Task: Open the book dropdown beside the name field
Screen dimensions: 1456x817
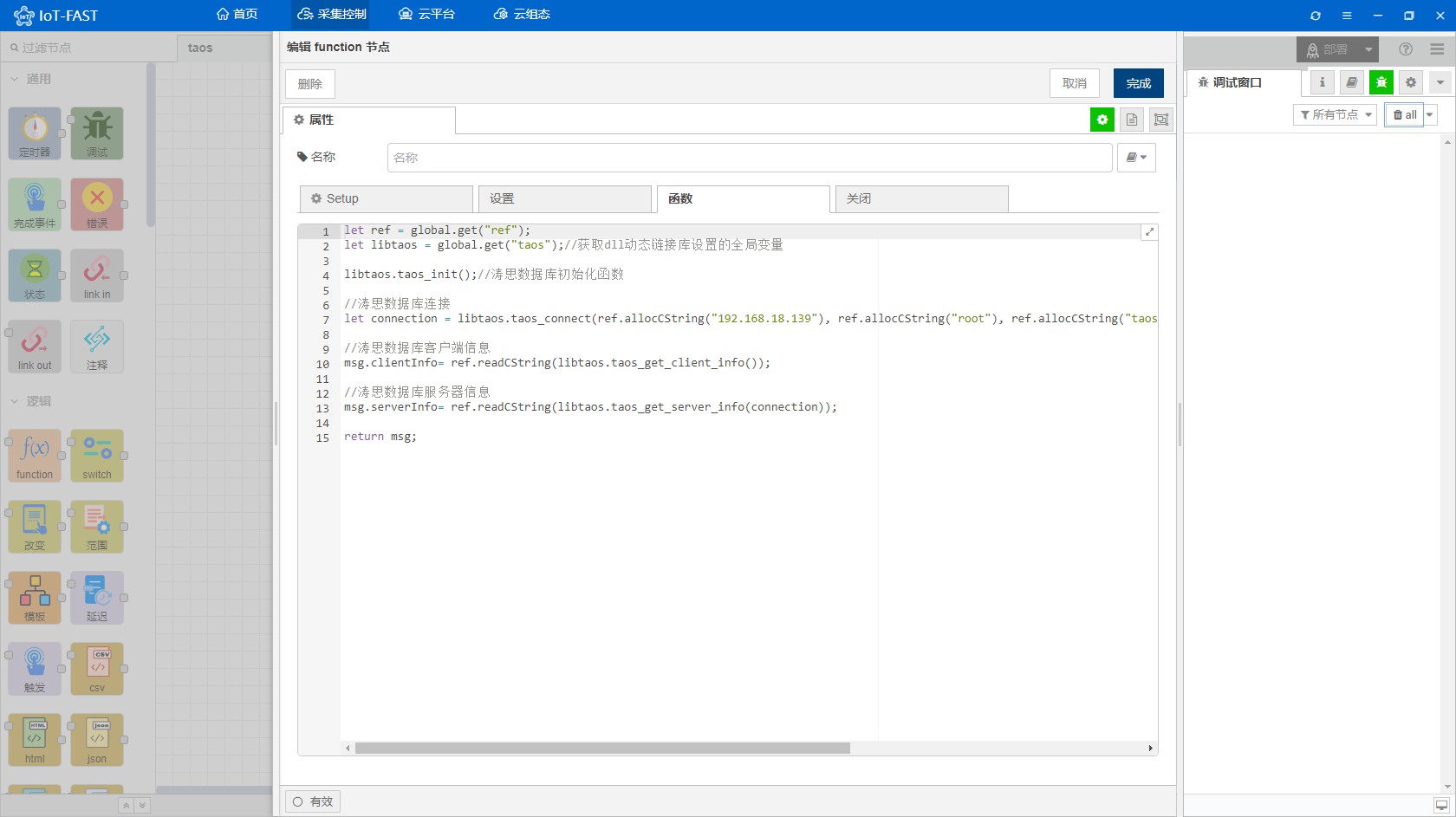Action: pyautogui.click(x=1136, y=158)
